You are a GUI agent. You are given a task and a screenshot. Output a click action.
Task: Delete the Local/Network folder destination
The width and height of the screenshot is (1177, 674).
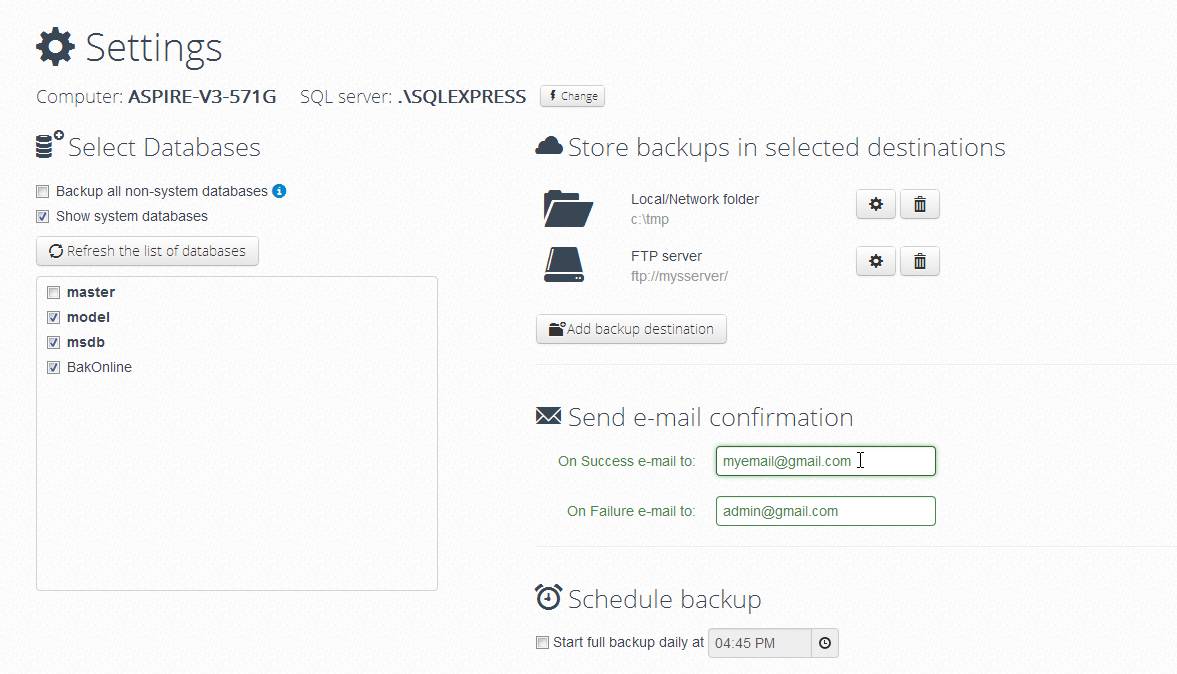click(920, 205)
